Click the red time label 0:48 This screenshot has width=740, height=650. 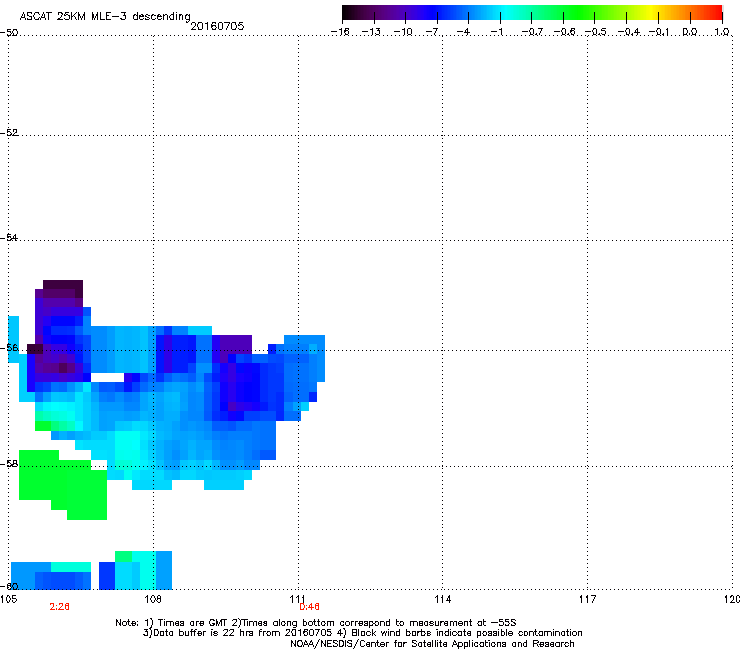[x=310, y=607]
